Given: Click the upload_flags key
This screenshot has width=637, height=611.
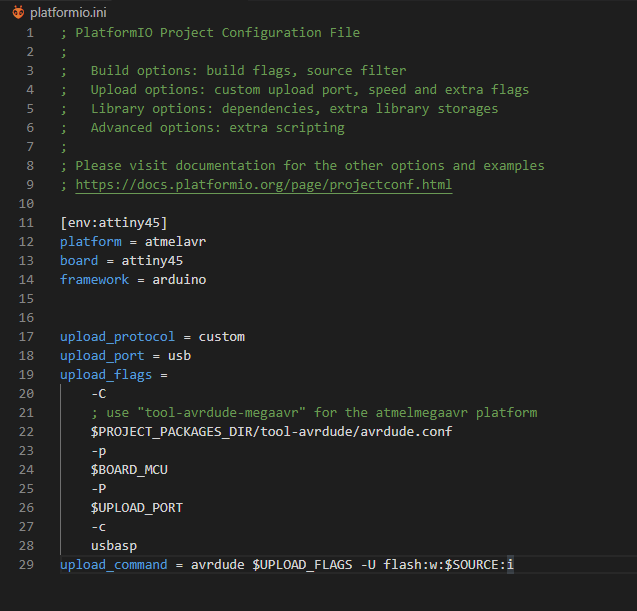Looking at the screenshot, I should point(106,375).
